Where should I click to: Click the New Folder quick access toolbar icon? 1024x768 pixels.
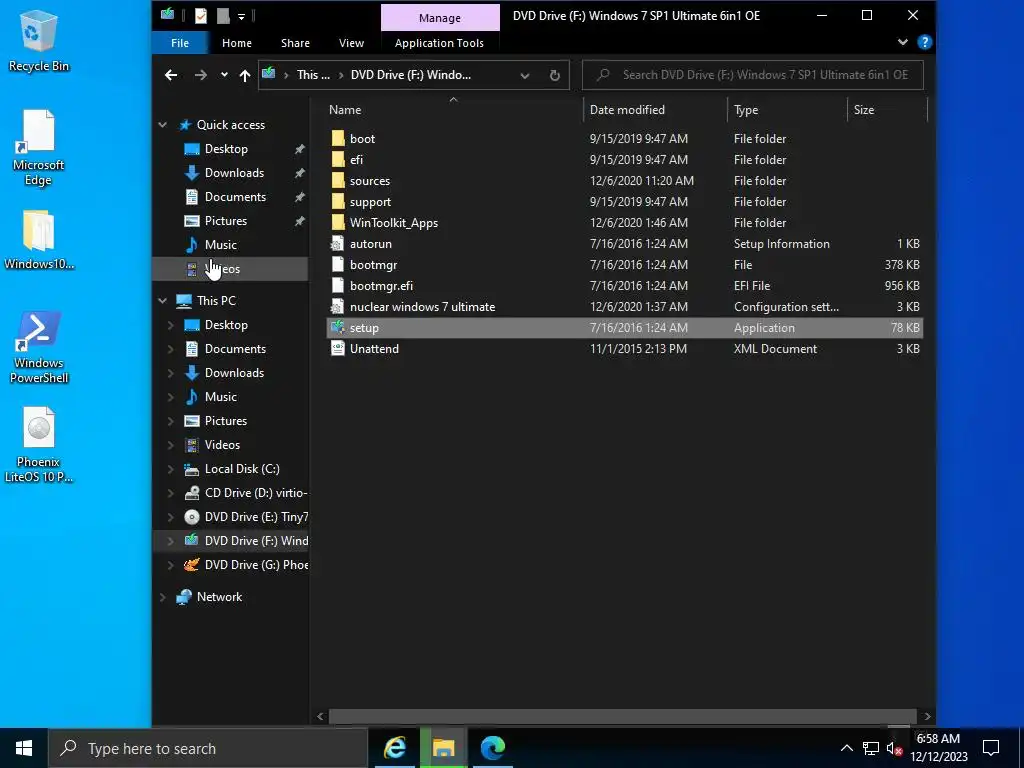223,16
